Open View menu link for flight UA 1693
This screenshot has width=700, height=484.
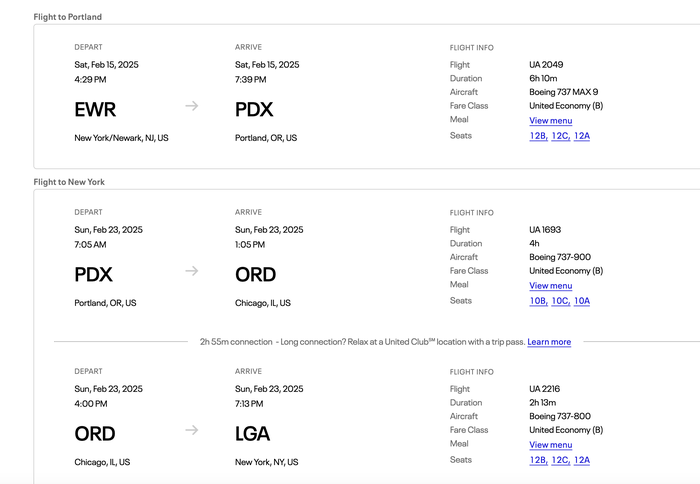tap(550, 286)
